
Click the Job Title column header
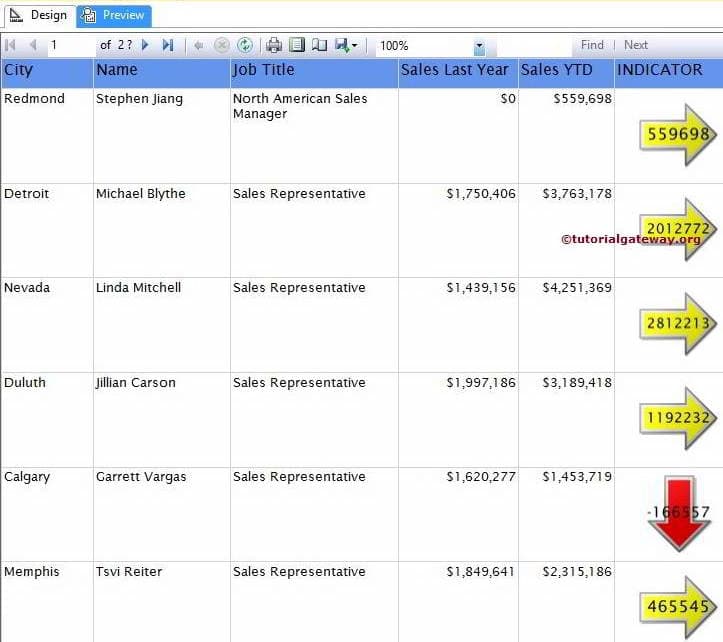point(314,72)
